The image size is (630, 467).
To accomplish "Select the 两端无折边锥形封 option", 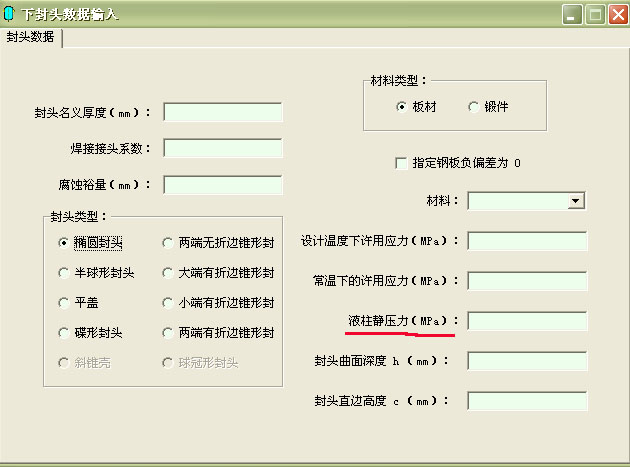I will pyautogui.click(x=169, y=242).
